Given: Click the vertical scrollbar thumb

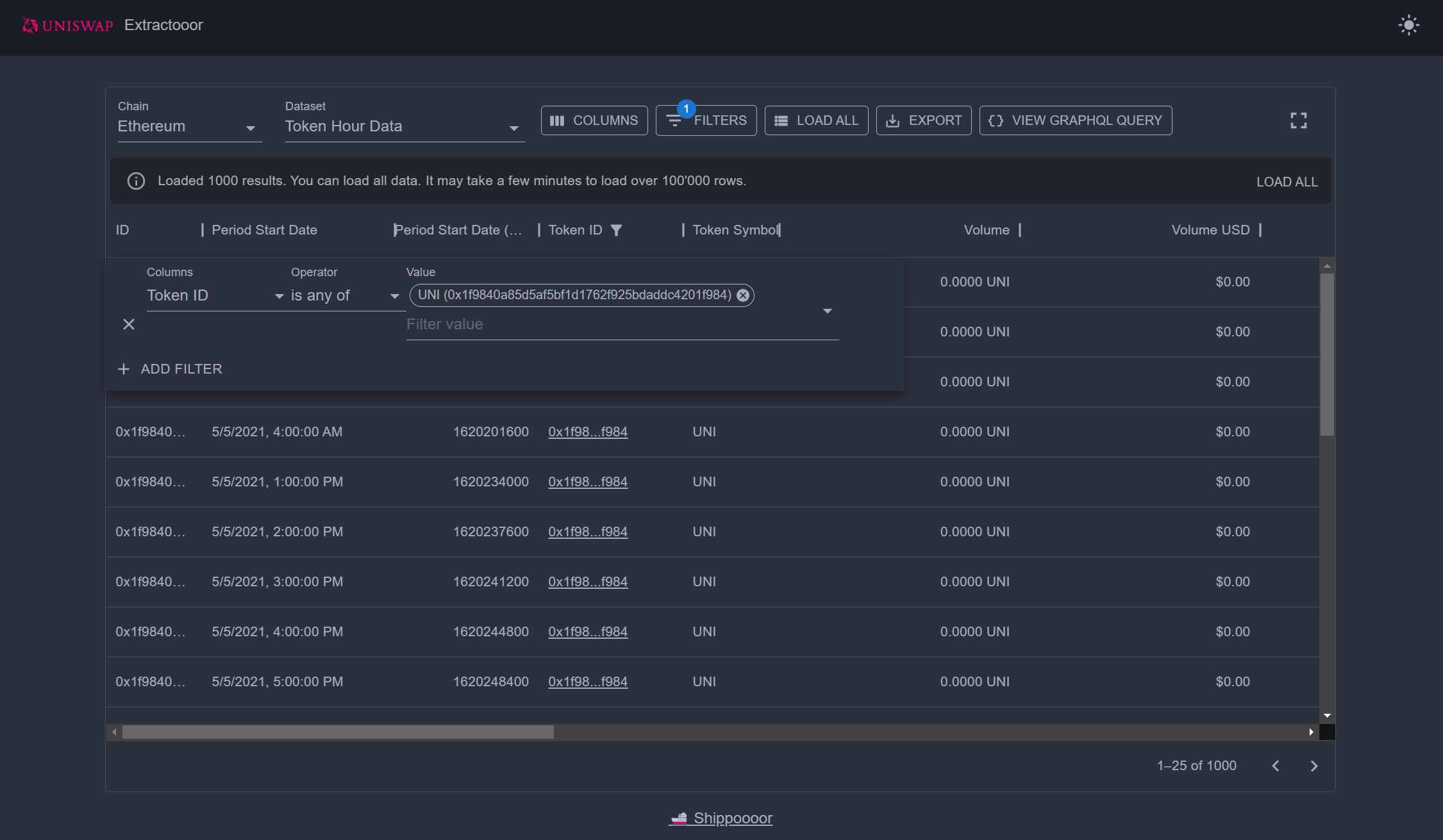Looking at the screenshot, I should tap(1327, 354).
